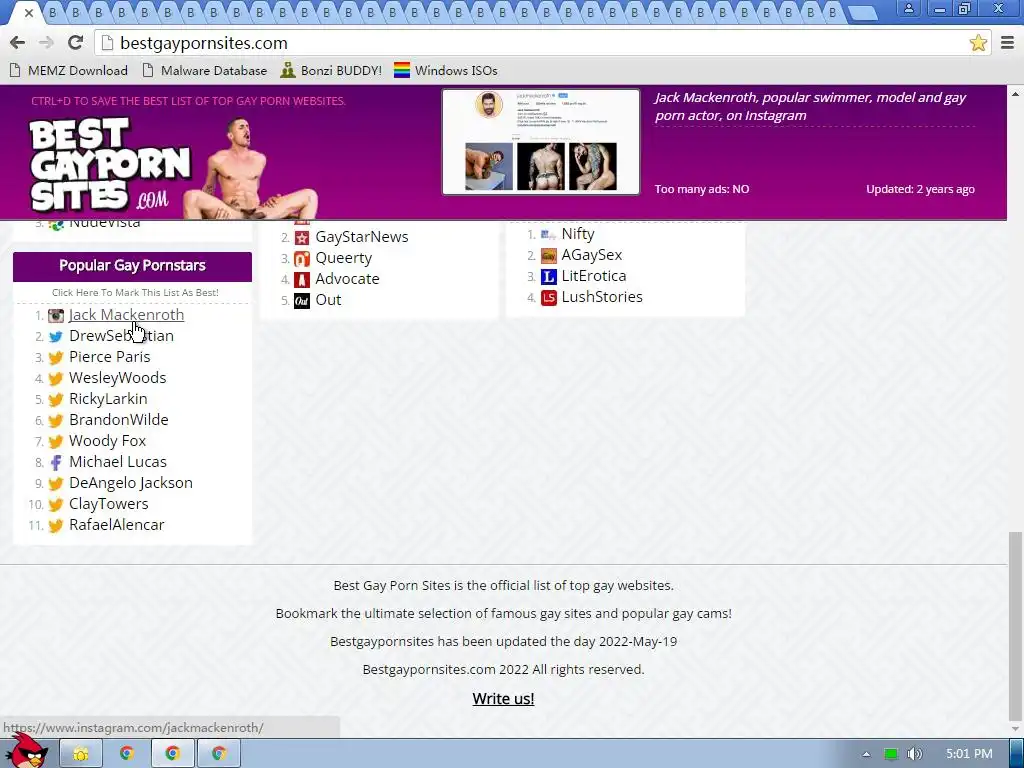
Task: Reload the page with the refresh icon
Action: click(75, 43)
